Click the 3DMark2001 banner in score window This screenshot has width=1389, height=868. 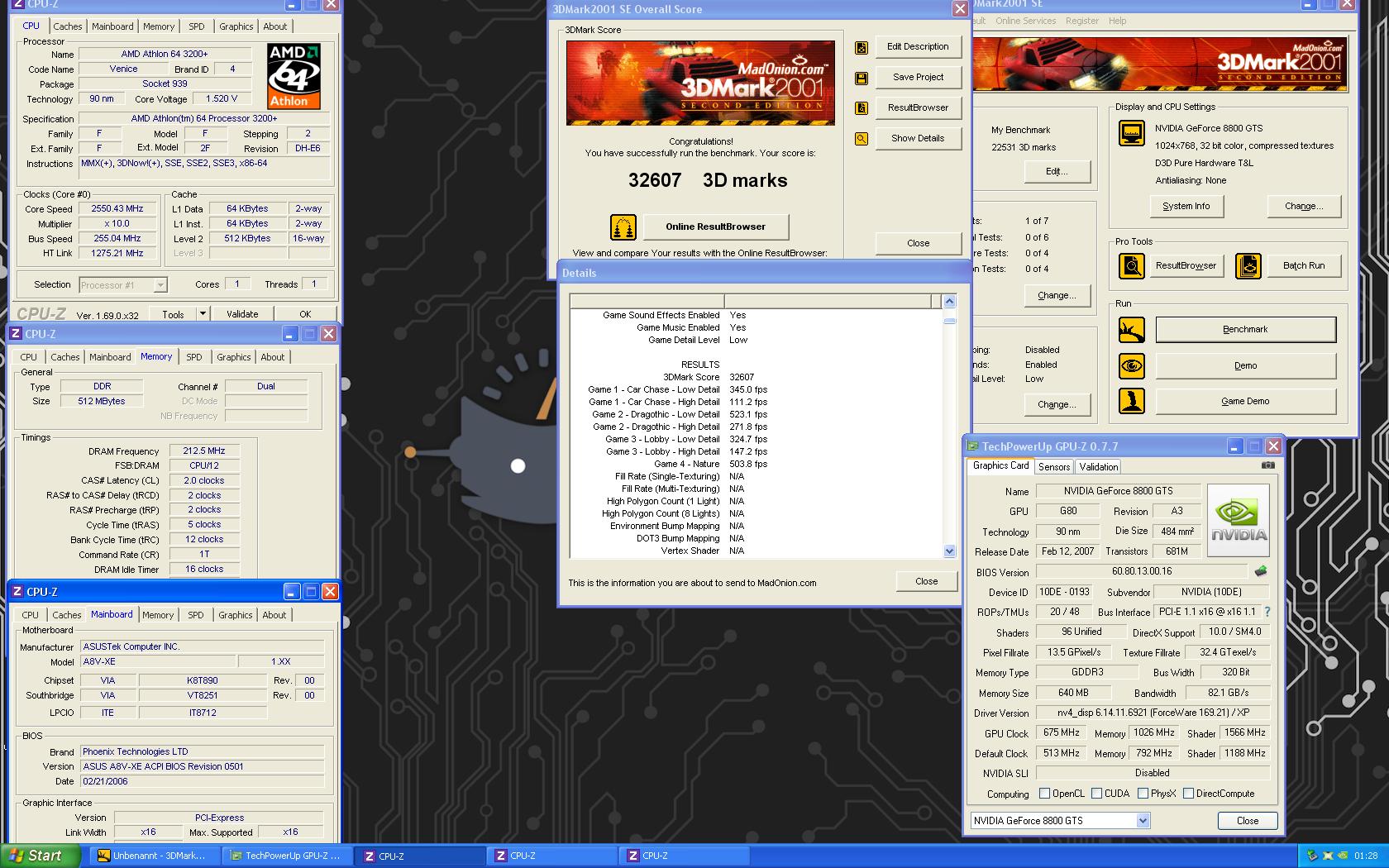[x=700, y=83]
